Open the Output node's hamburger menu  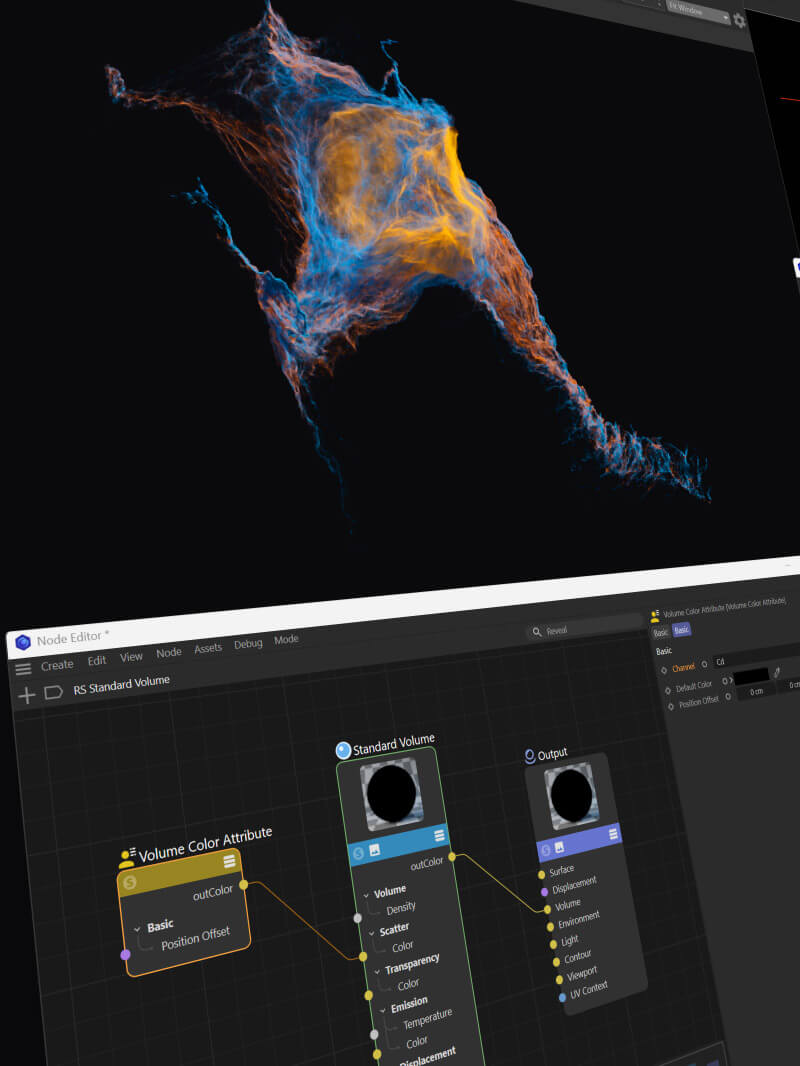click(613, 833)
